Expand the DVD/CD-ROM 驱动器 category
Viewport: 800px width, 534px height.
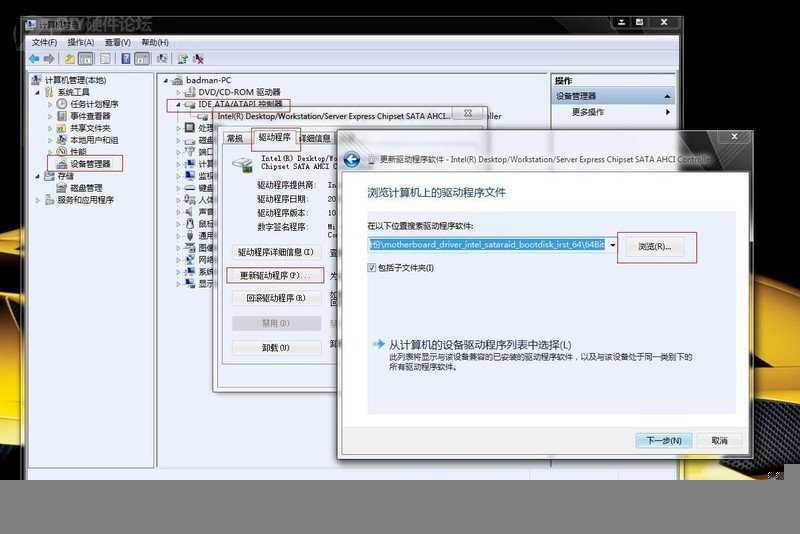click(178, 92)
